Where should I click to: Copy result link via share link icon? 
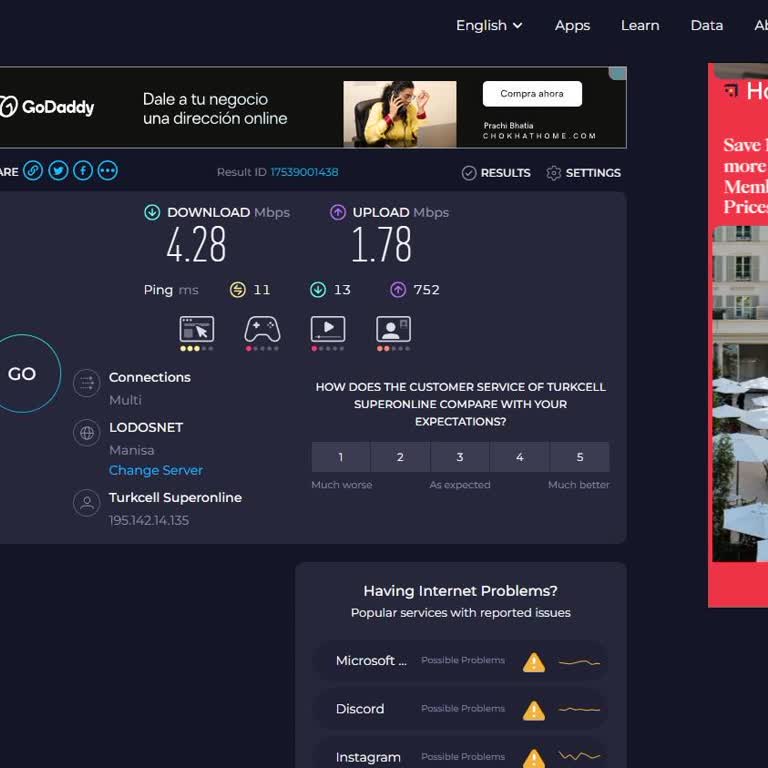[x=33, y=171]
